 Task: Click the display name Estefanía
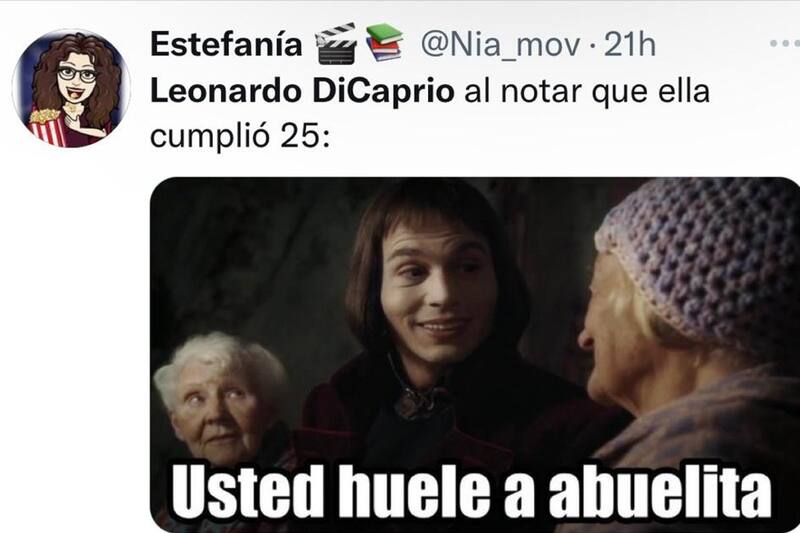pyautogui.click(x=226, y=44)
